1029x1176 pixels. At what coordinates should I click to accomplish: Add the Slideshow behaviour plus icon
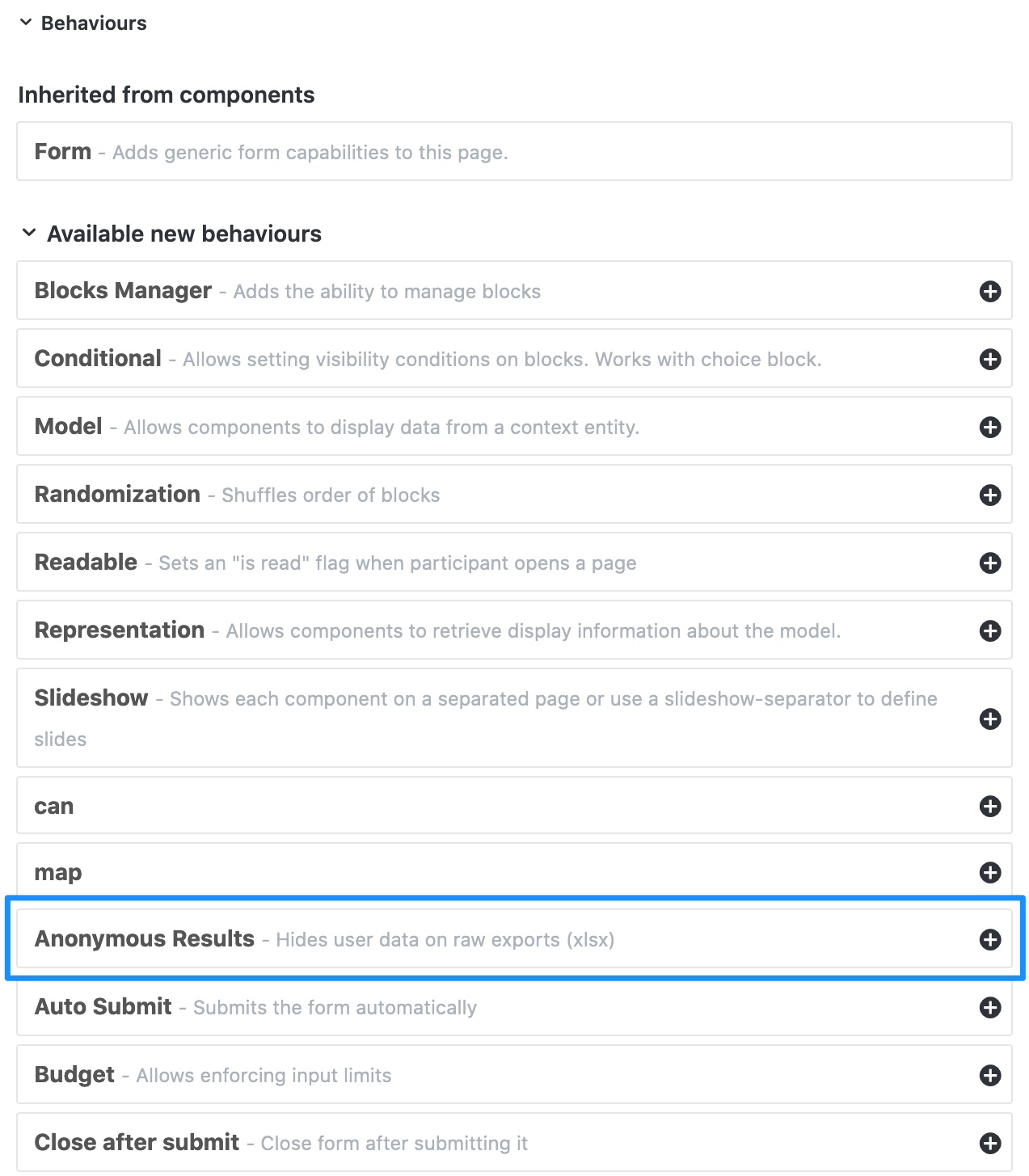tap(990, 719)
